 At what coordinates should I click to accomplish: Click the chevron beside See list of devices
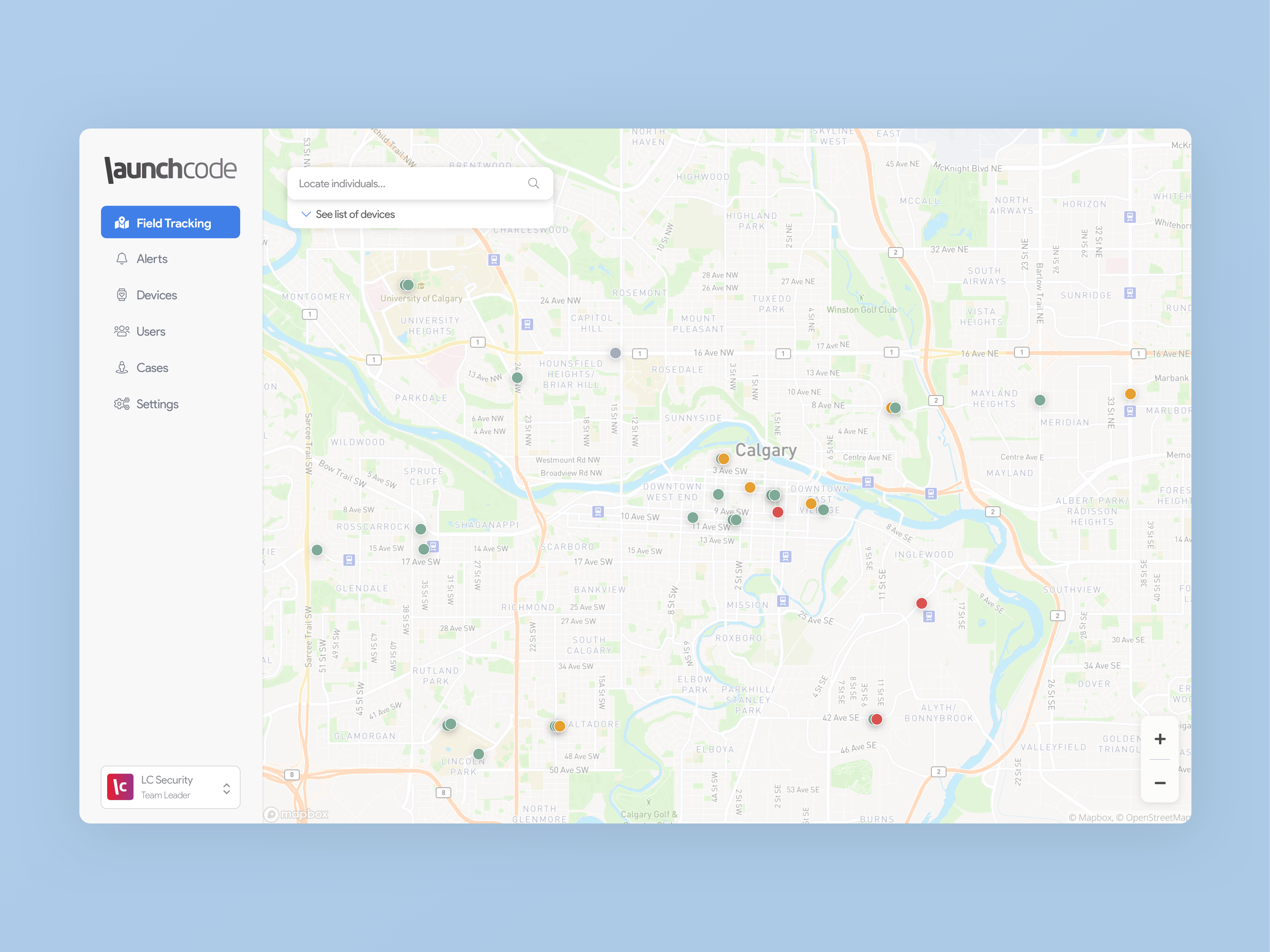pos(306,214)
